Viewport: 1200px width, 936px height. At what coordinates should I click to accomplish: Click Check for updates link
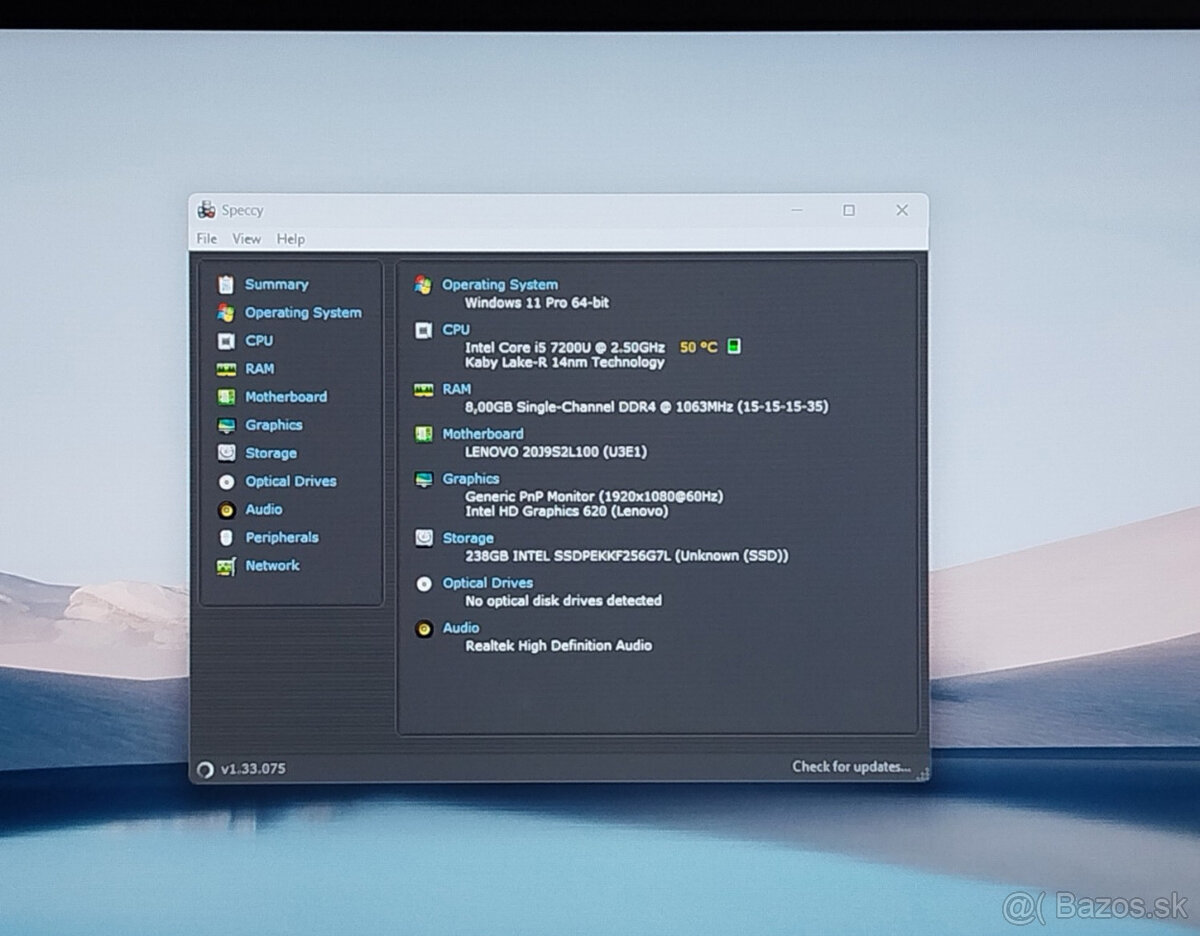click(851, 767)
